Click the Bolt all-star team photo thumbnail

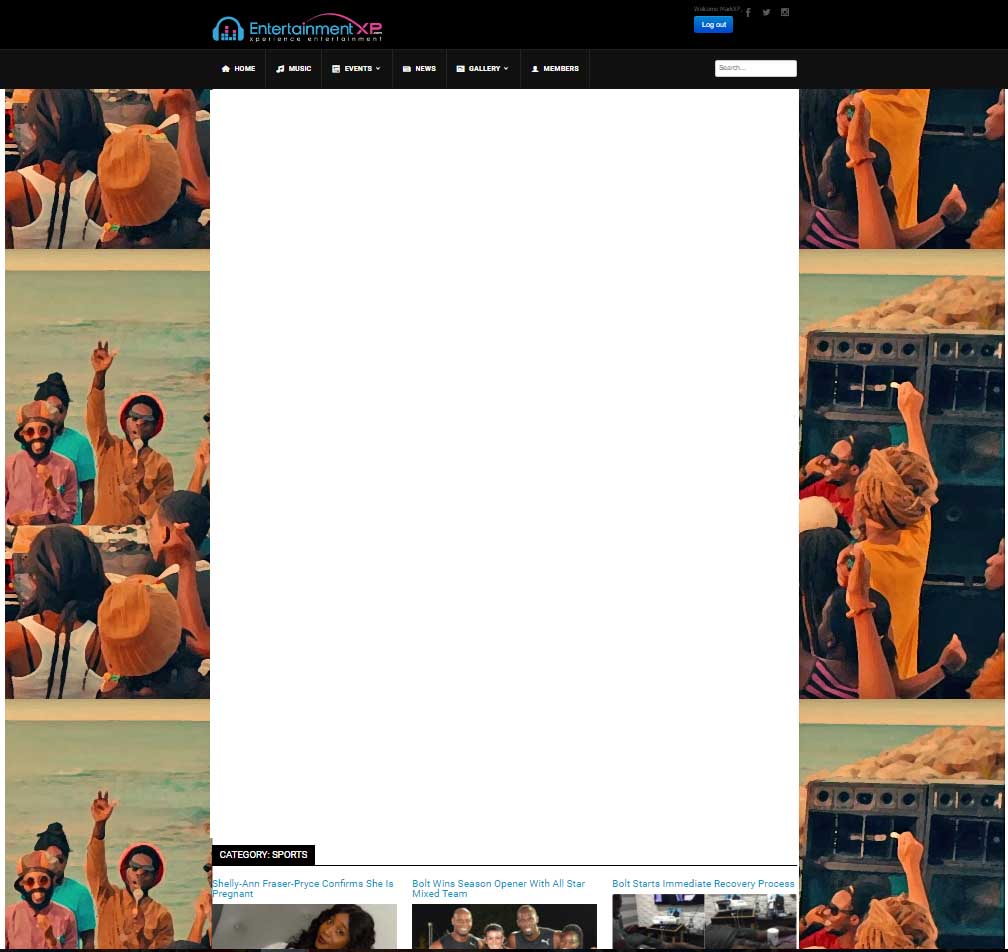coord(504,927)
